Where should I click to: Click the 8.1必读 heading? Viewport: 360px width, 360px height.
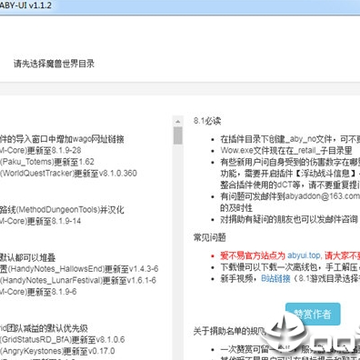click(x=207, y=121)
